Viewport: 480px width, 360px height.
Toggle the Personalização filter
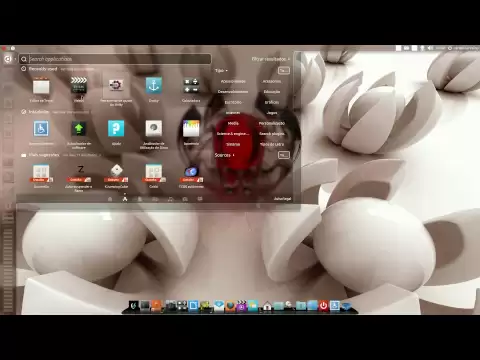tap(272, 123)
